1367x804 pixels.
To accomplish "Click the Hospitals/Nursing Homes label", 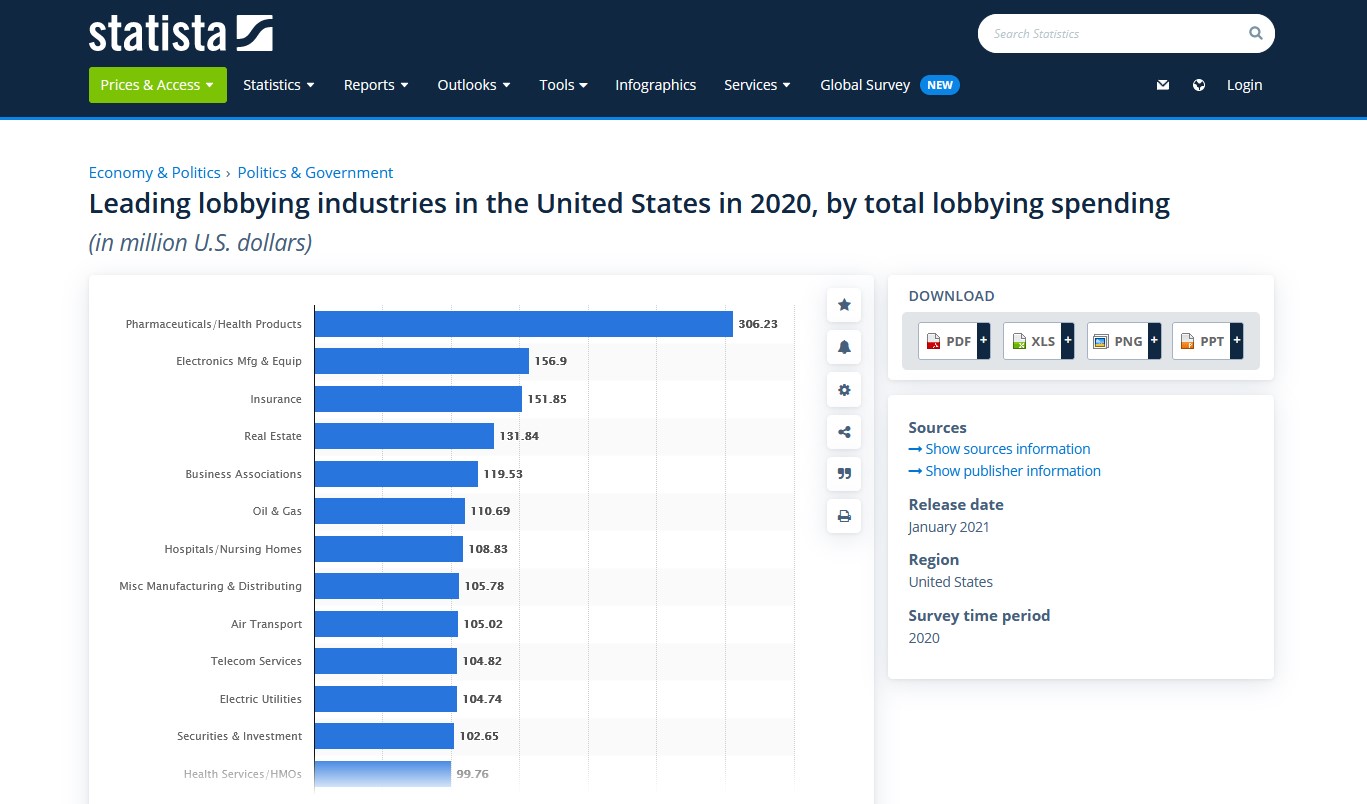I will tap(233, 549).
